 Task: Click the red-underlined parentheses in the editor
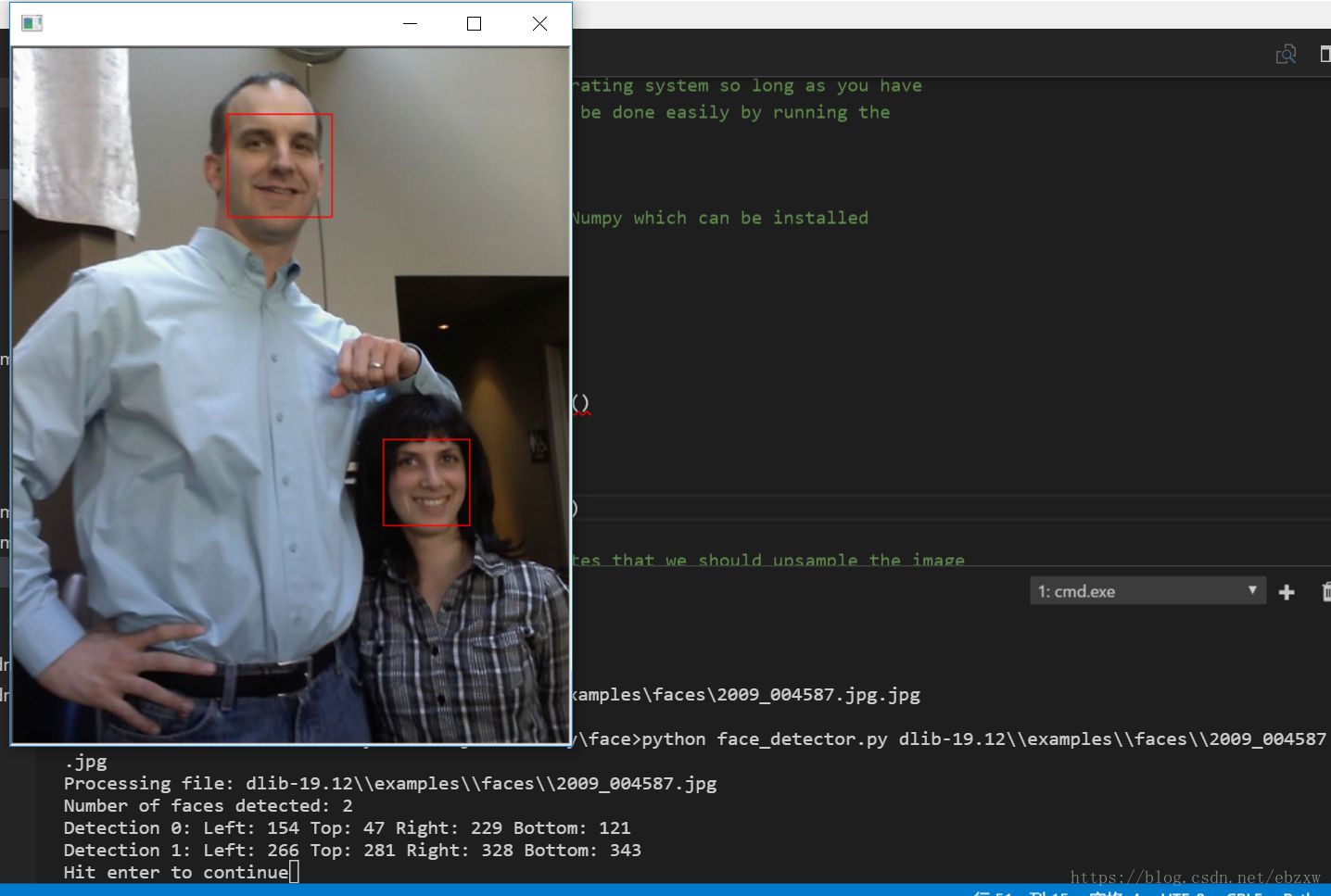[x=580, y=404]
